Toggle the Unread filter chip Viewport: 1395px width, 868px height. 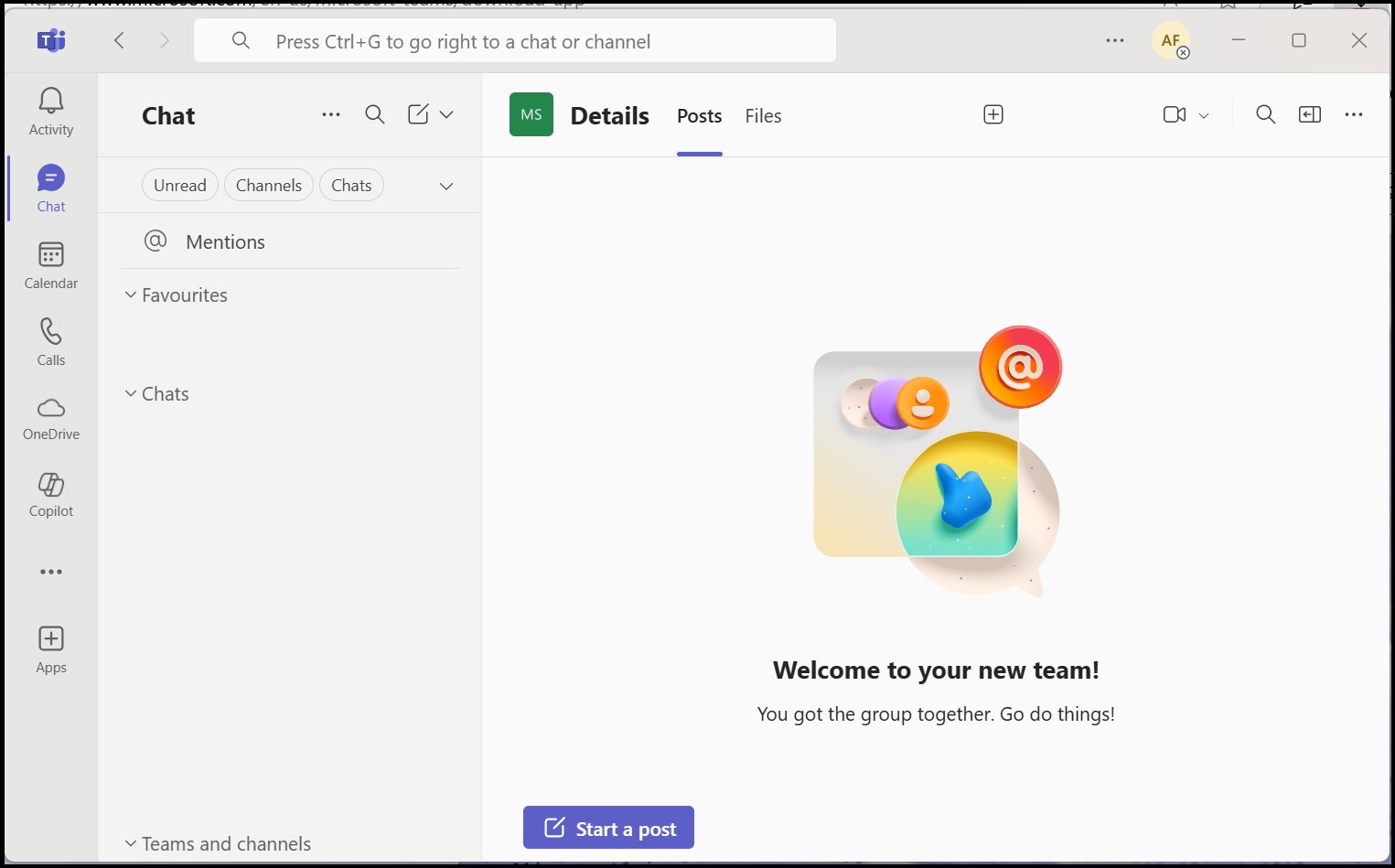(x=180, y=186)
